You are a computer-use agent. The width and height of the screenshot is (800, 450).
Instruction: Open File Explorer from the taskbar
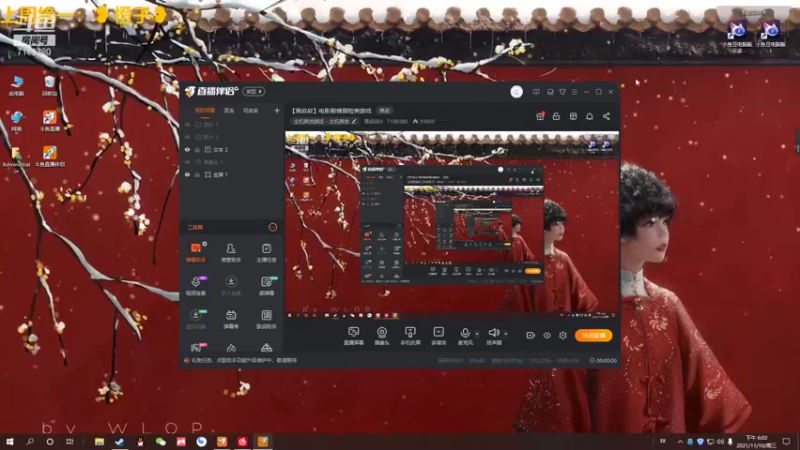point(99,442)
